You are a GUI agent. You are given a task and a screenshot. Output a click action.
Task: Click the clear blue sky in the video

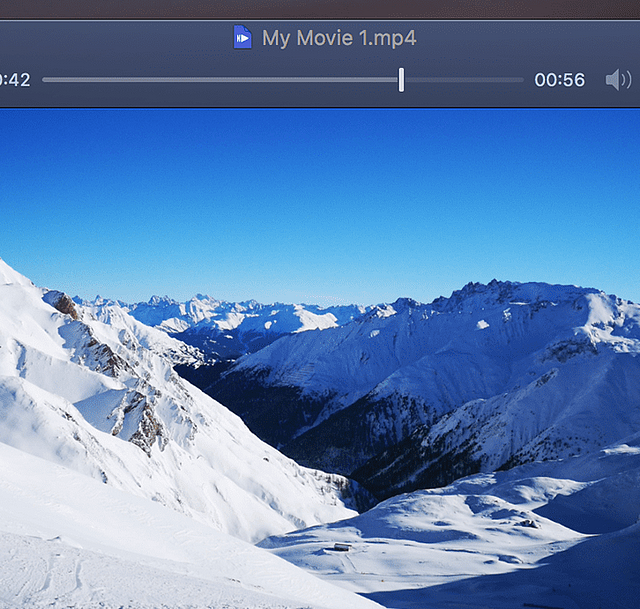[320, 190]
